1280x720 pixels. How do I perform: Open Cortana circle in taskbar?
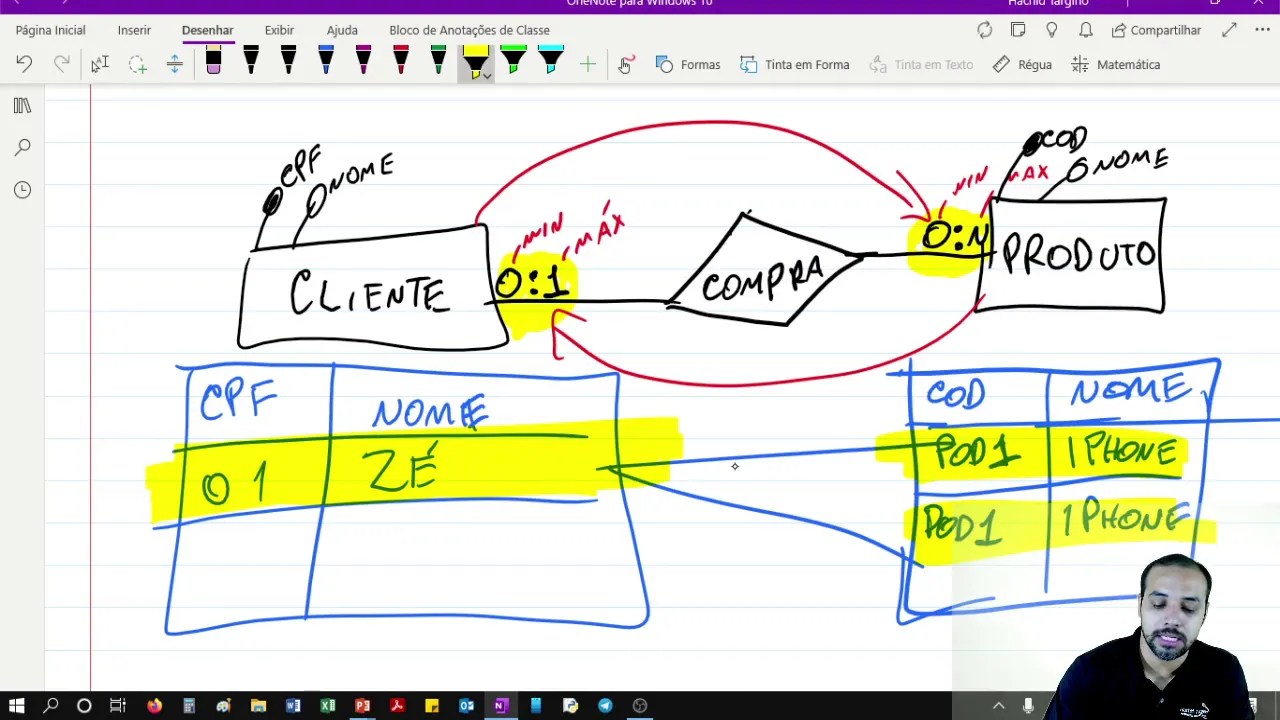point(84,706)
